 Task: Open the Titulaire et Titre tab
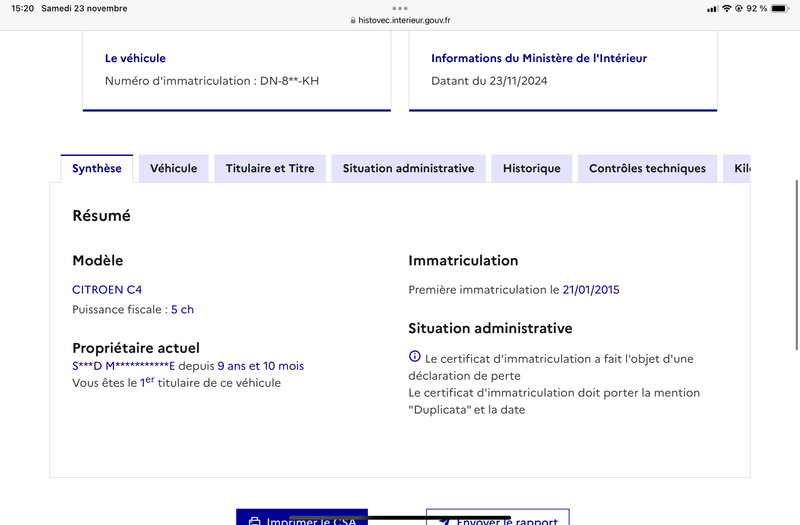pos(270,168)
